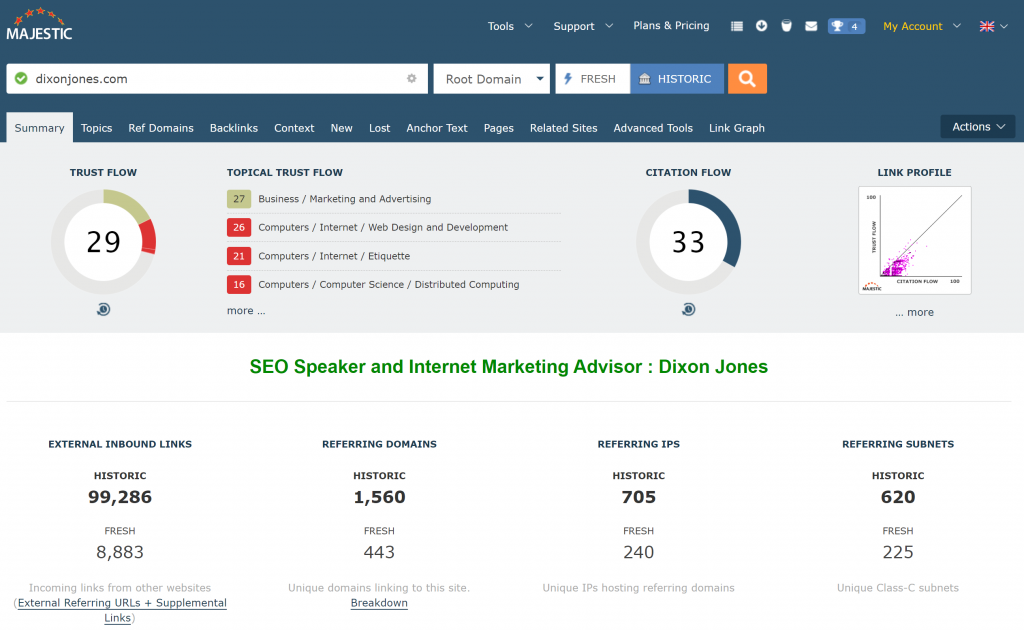
Task: Select Computers / Internet / Web Design and Development
Action: click(383, 227)
